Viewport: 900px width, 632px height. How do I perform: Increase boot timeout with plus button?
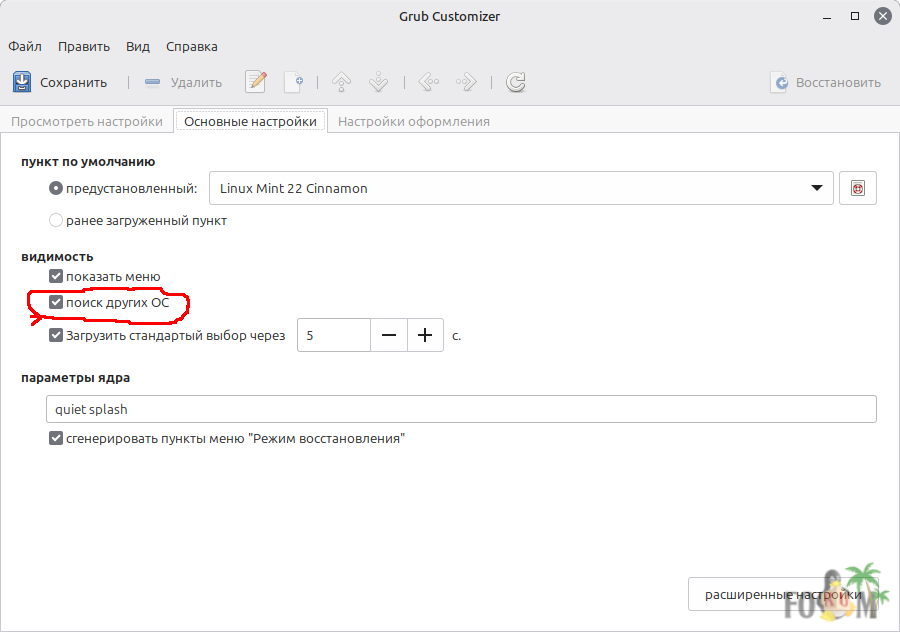425,336
